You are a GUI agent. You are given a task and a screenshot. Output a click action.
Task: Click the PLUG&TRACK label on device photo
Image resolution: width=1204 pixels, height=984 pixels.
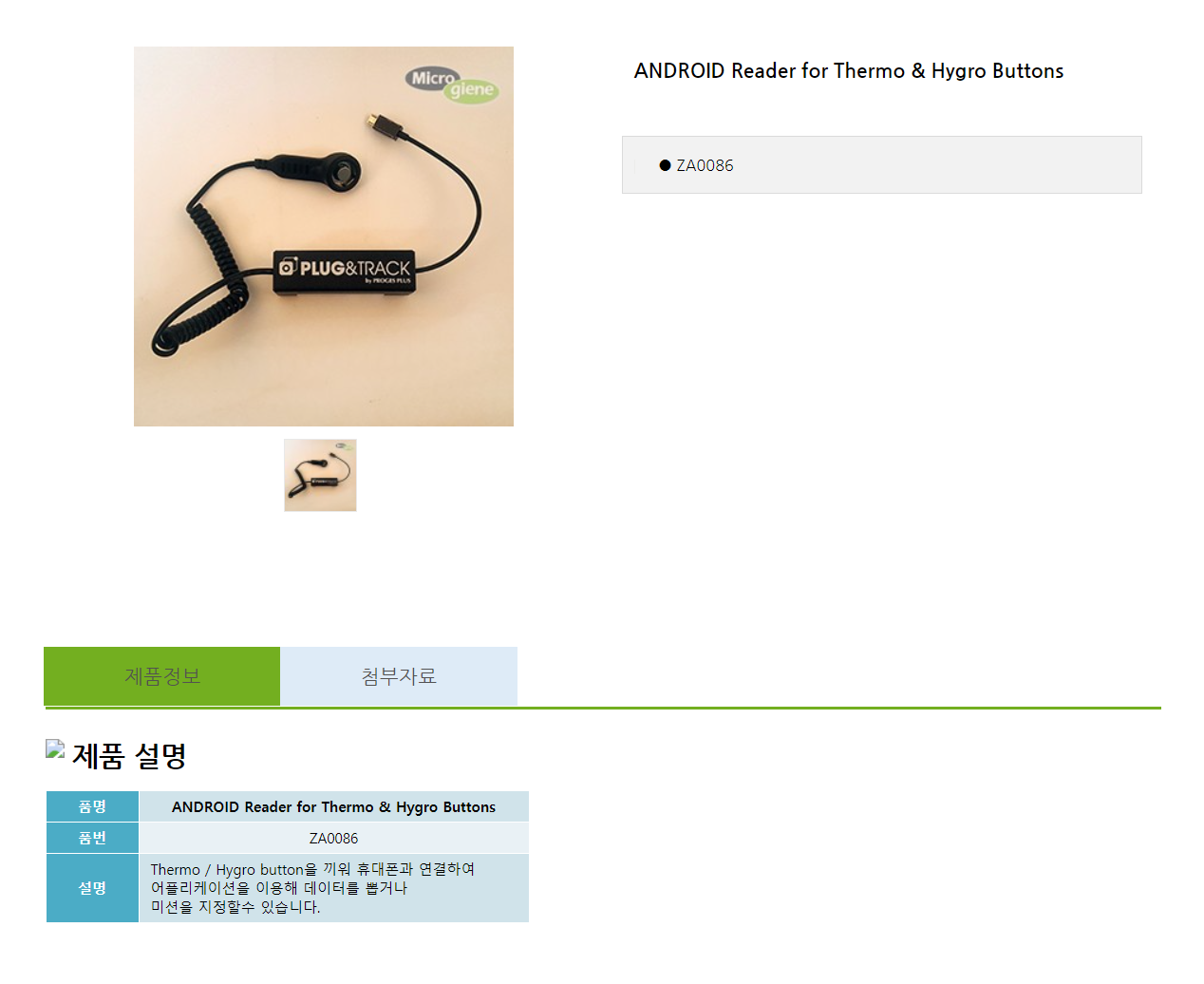click(x=346, y=270)
